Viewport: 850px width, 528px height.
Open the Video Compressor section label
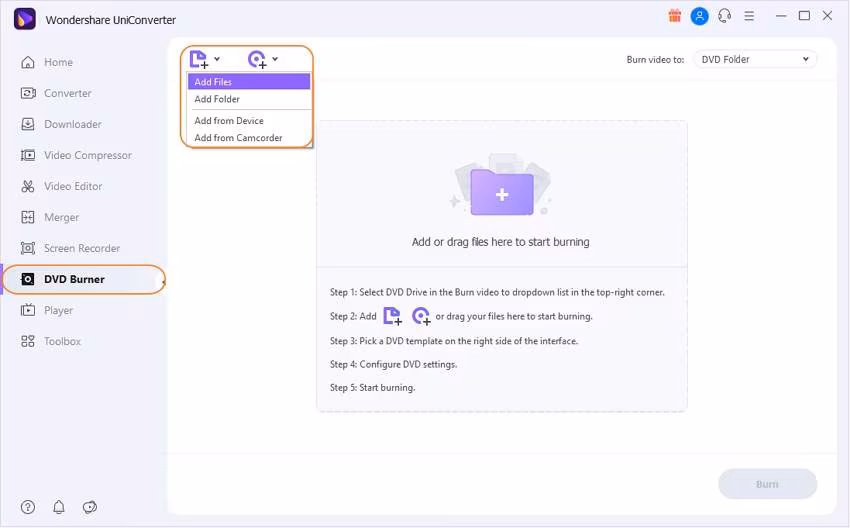click(88, 155)
